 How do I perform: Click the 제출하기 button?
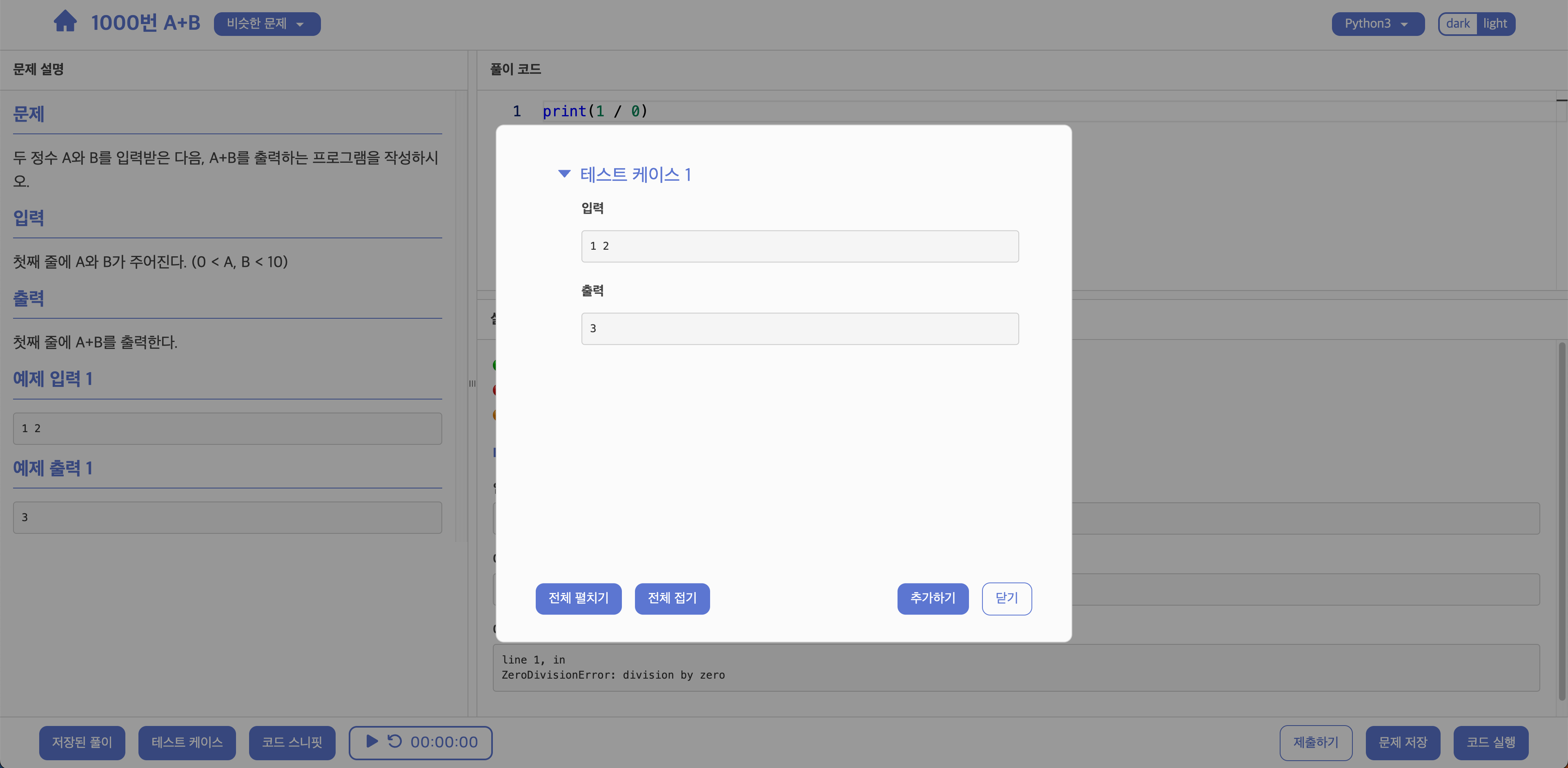(1315, 742)
